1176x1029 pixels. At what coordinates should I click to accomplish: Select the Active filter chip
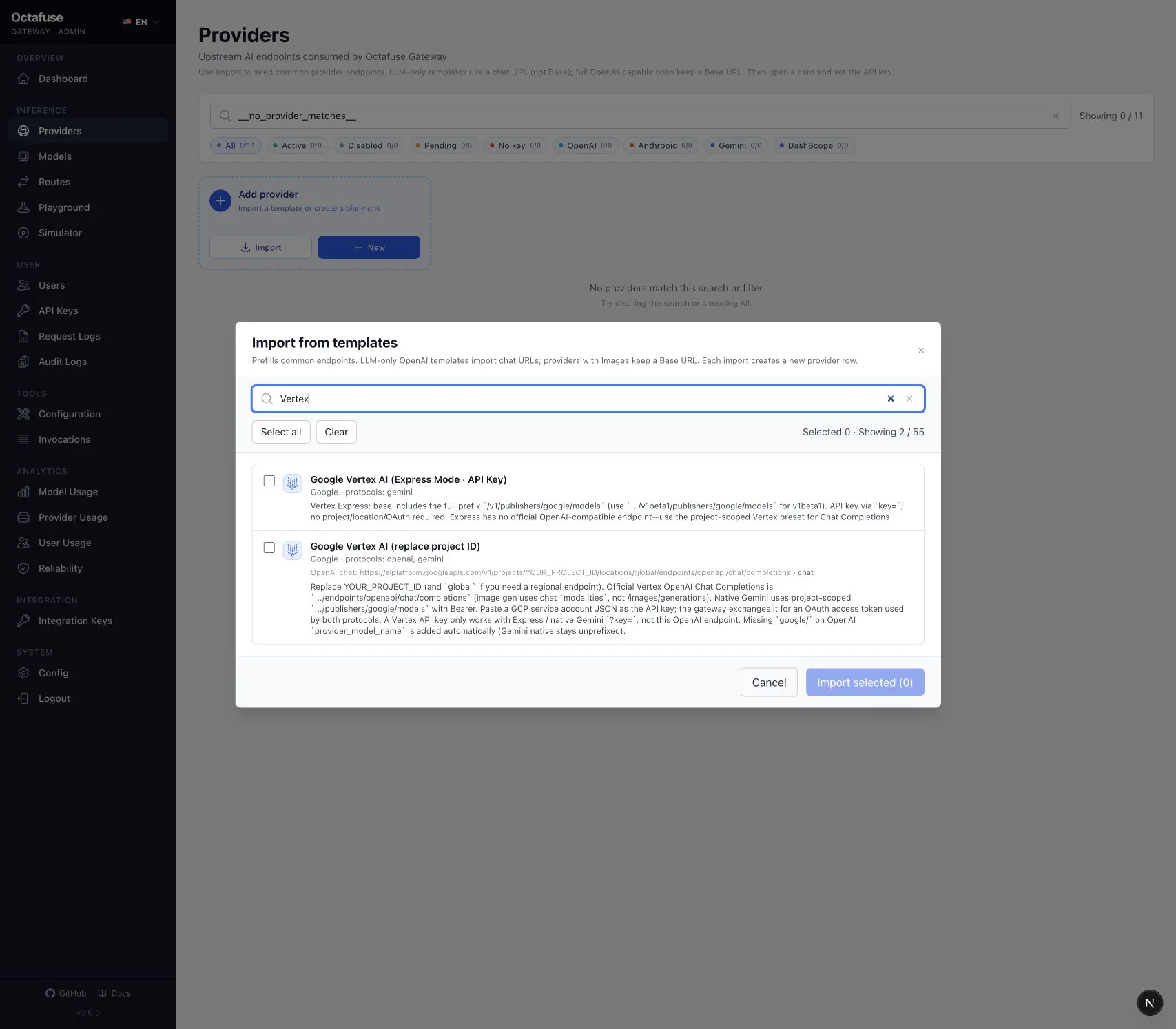pos(297,145)
